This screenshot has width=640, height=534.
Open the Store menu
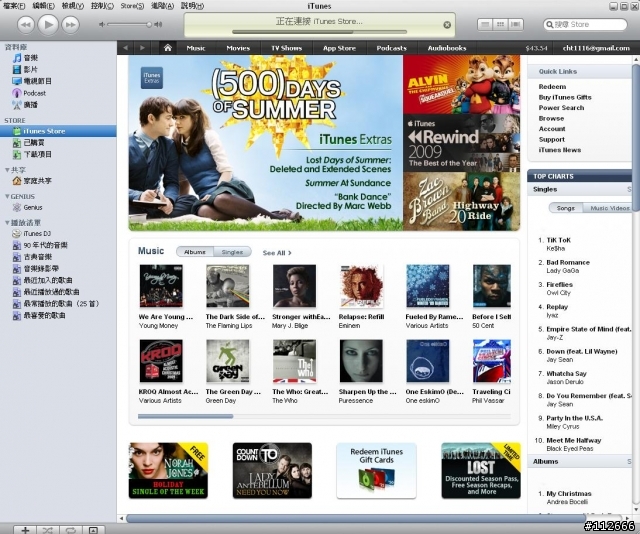pyautogui.click(x=132, y=6)
